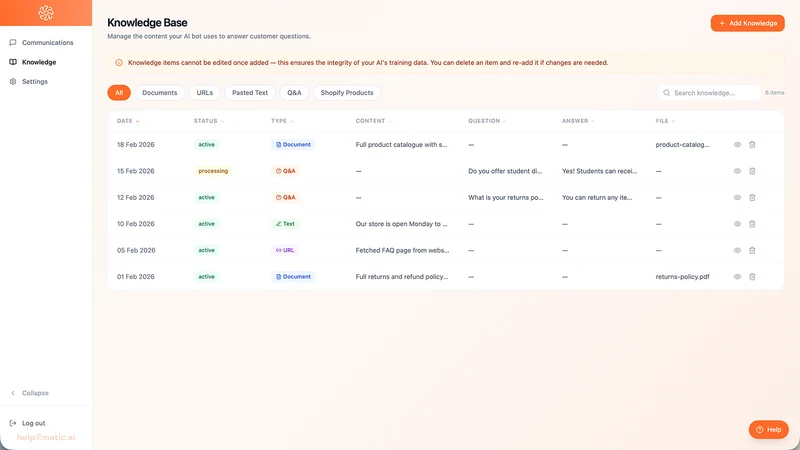Viewport: 800px width, 450px height.
Task: Open Communications in the sidebar
Action: (x=42, y=42)
